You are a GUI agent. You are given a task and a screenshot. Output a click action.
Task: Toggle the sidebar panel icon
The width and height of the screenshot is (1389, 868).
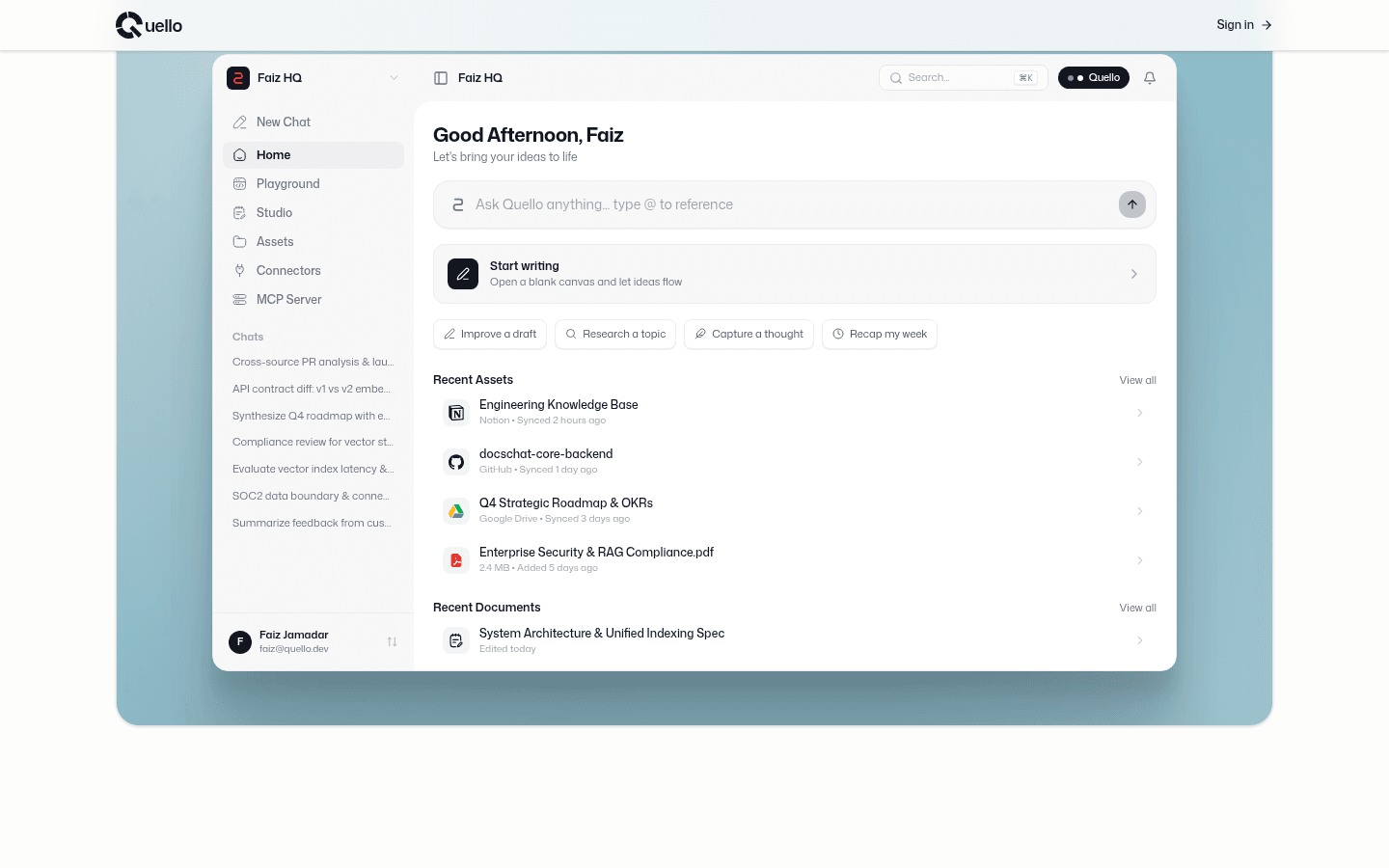click(441, 78)
